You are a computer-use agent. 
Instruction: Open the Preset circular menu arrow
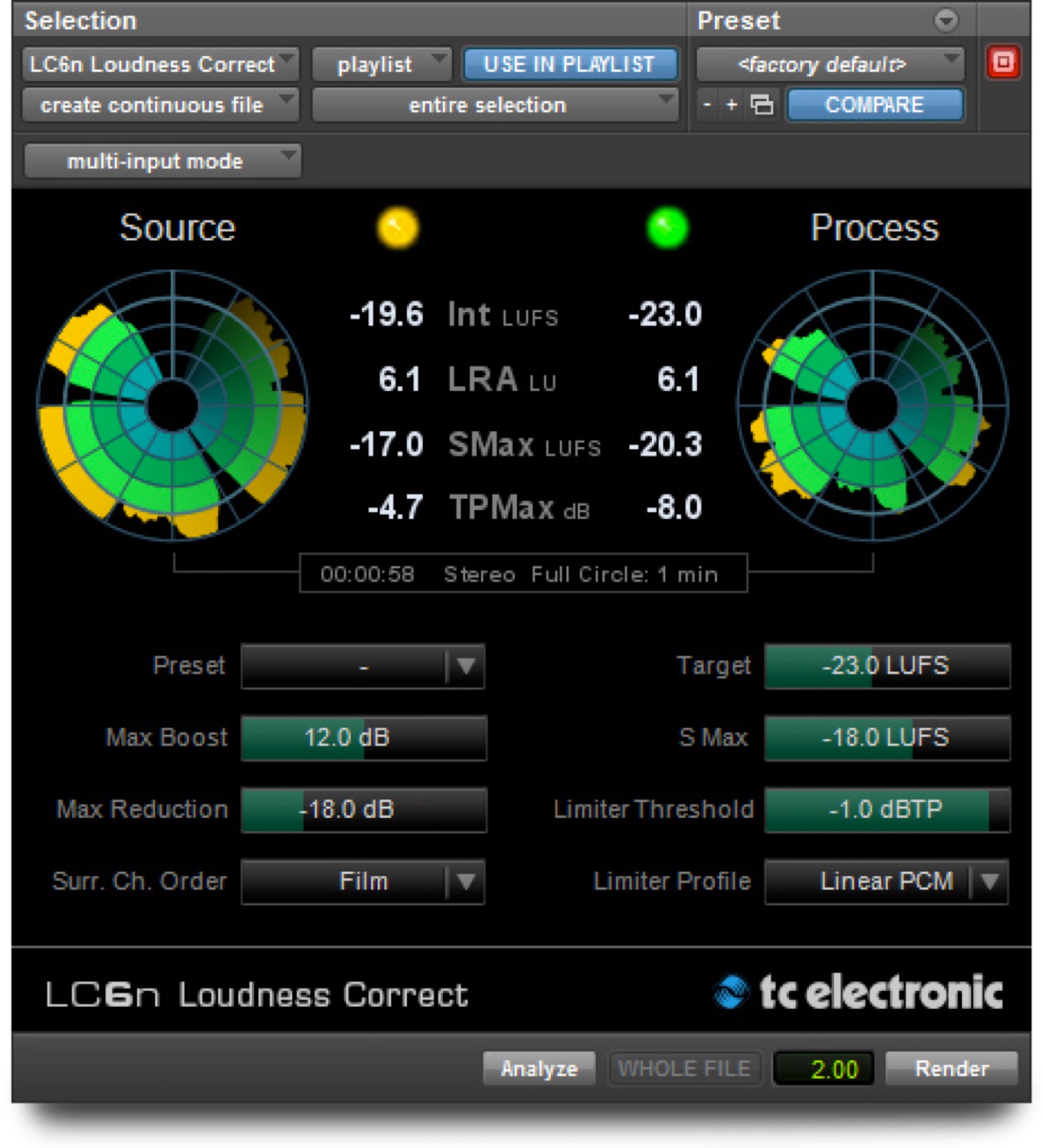click(946, 20)
